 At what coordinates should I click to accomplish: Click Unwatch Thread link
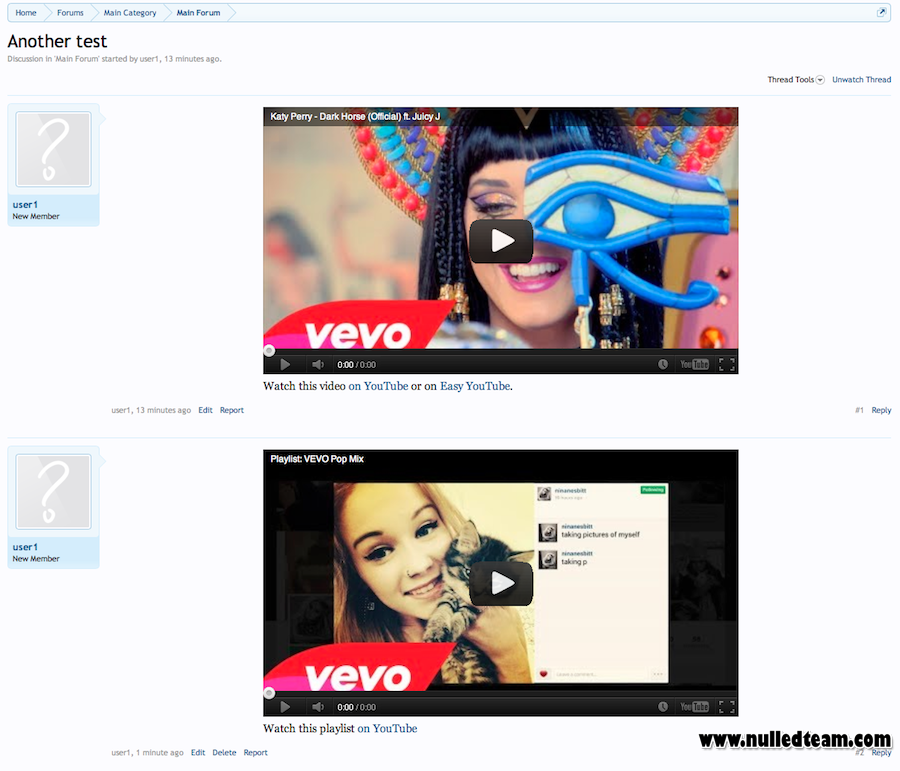pyautogui.click(x=862, y=80)
